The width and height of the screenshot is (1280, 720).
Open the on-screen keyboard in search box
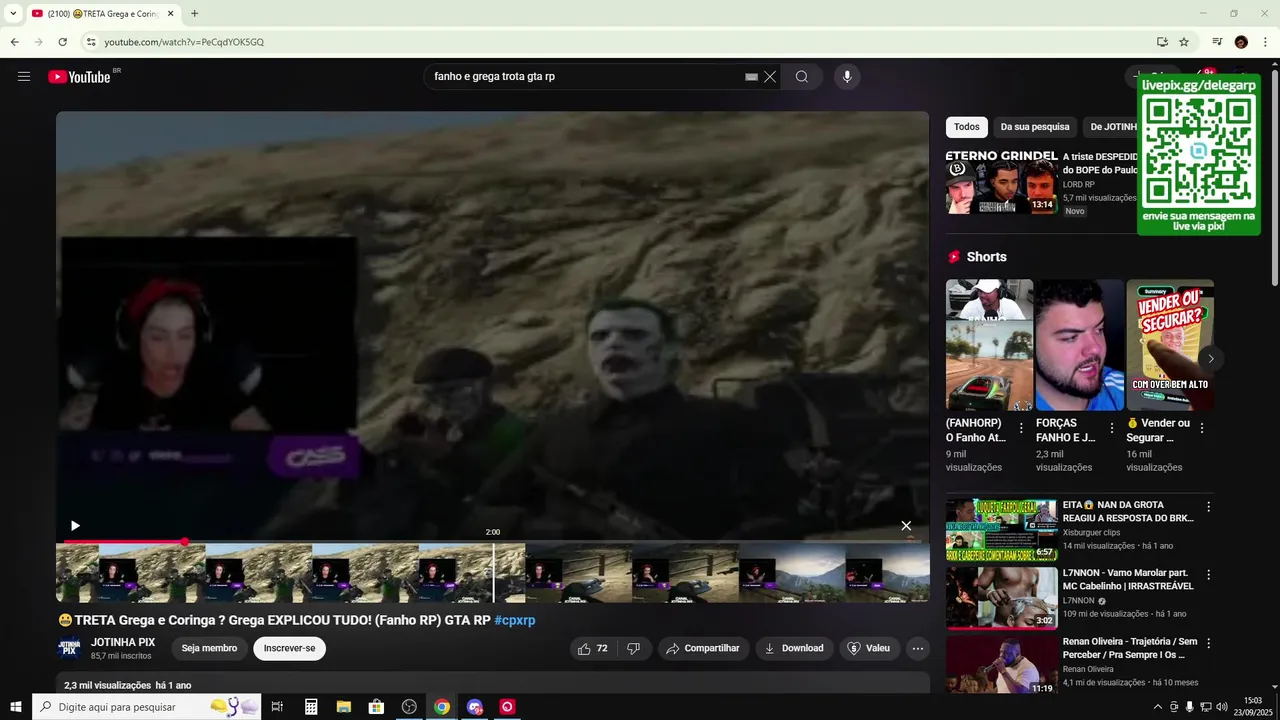click(751, 77)
